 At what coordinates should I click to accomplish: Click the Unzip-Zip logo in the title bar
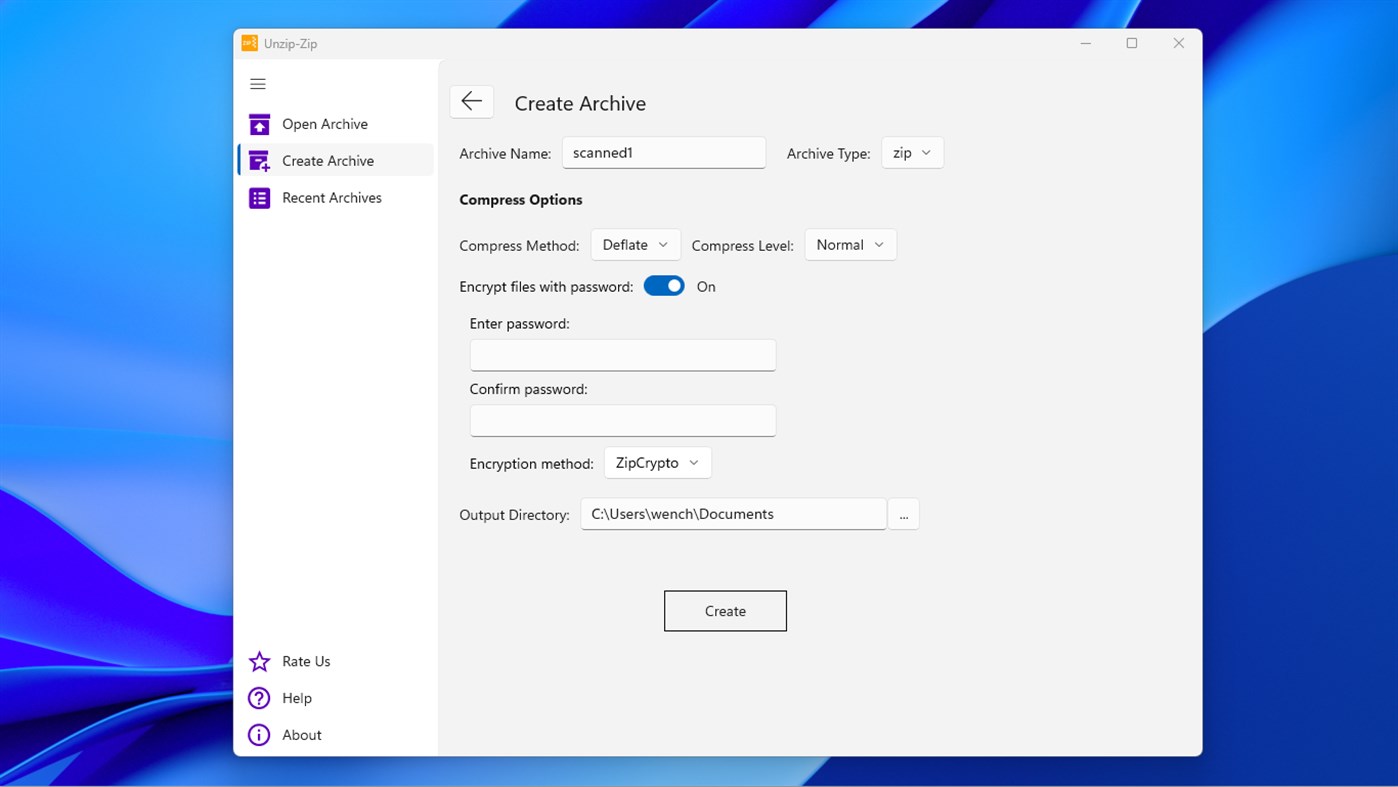pyautogui.click(x=249, y=43)
